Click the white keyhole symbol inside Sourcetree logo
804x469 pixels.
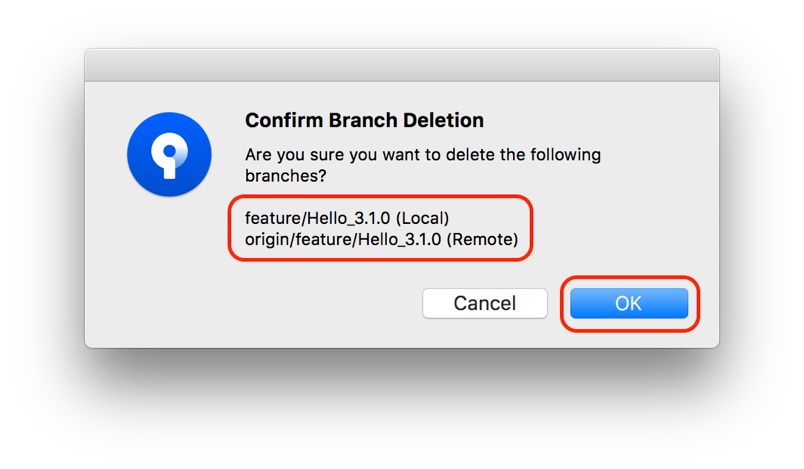[x=169, y=155]
